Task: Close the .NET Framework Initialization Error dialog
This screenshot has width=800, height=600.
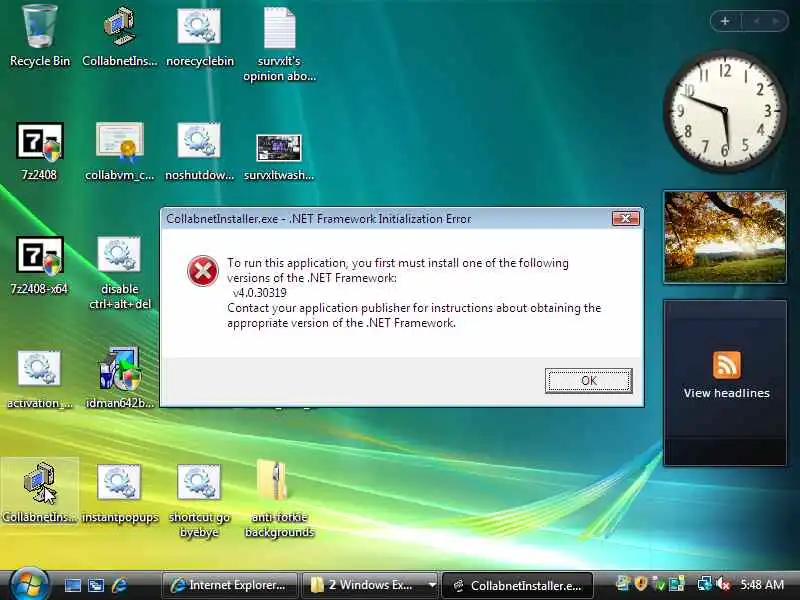Action: click(626, 219)
